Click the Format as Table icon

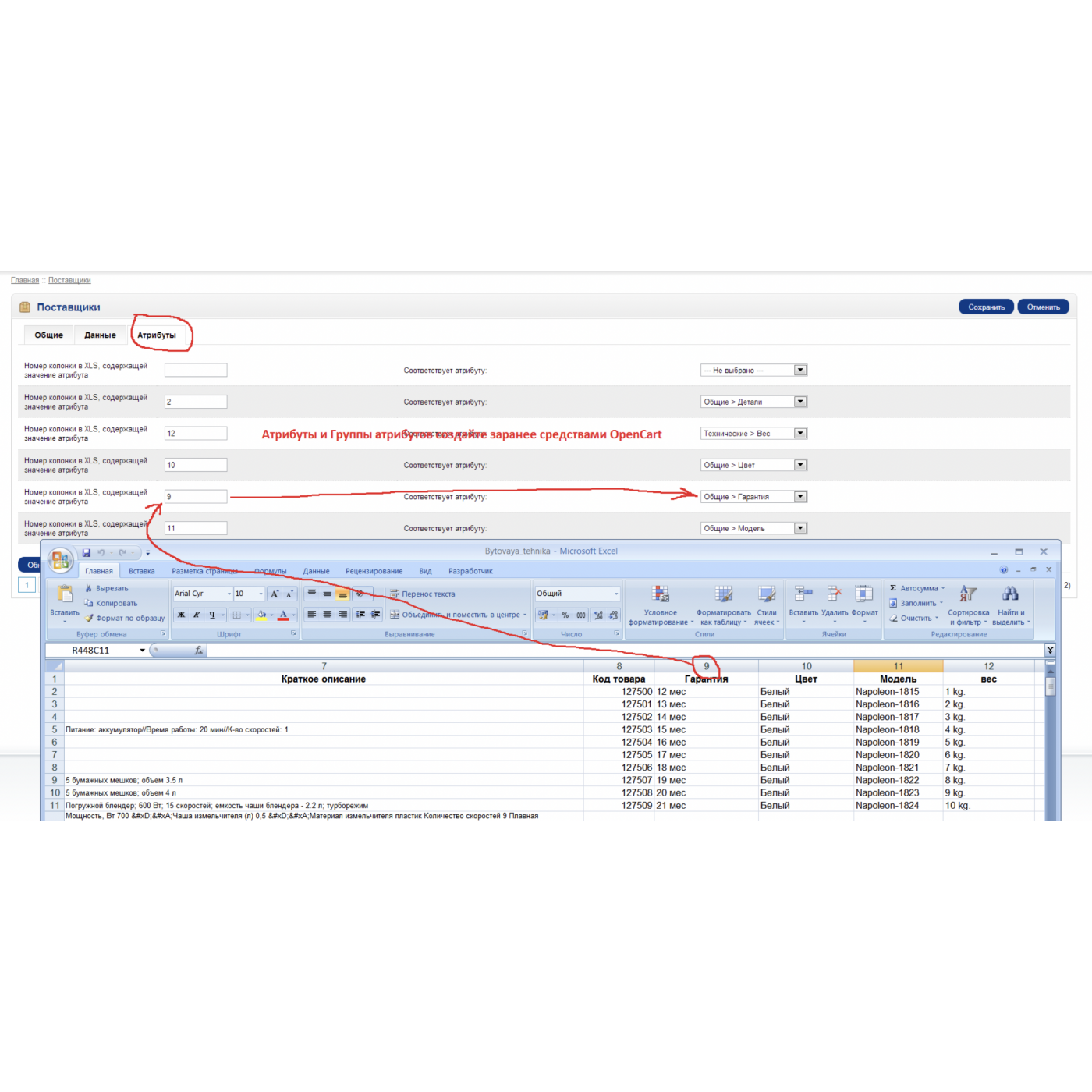[x=724, y=594]
